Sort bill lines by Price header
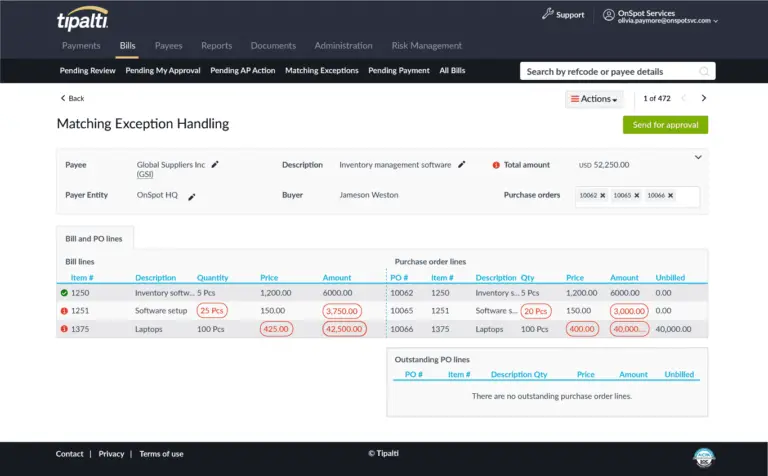This screenshot has width=768, height=476. tap(269, 278)
